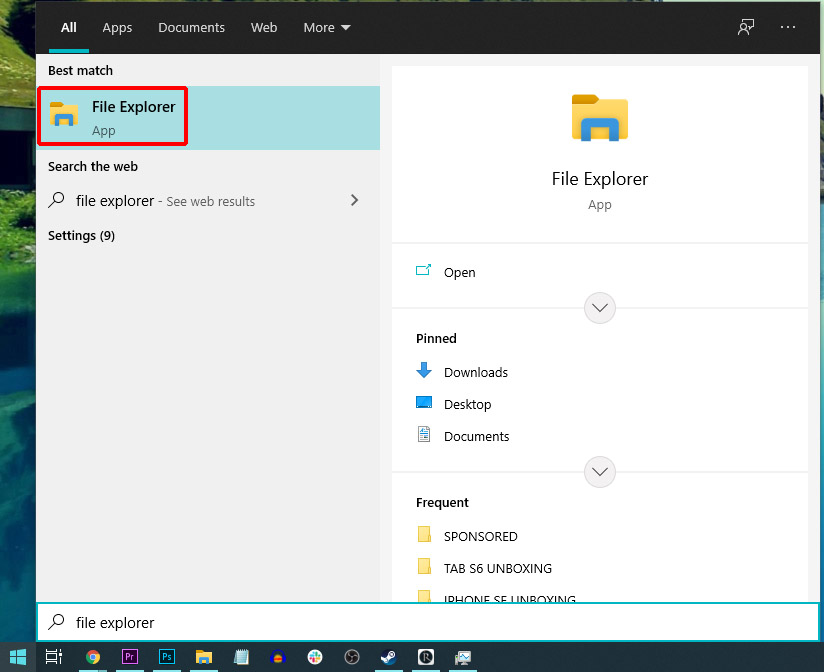Switch to the Documents tab
The height and width of the screenshot is (672, 824).
pos(191,27)
